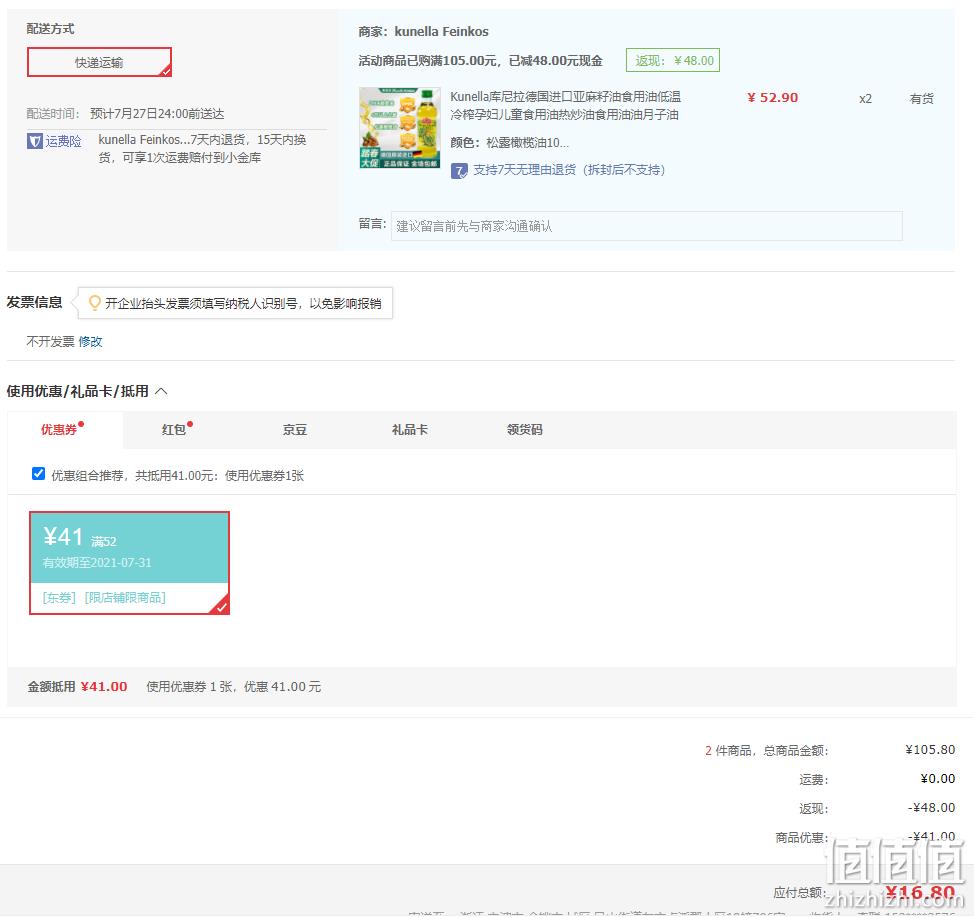Select the ¥41 满52 coupon card
The image size is (974, 917).
pyautogui.click(x=129, y=563)
